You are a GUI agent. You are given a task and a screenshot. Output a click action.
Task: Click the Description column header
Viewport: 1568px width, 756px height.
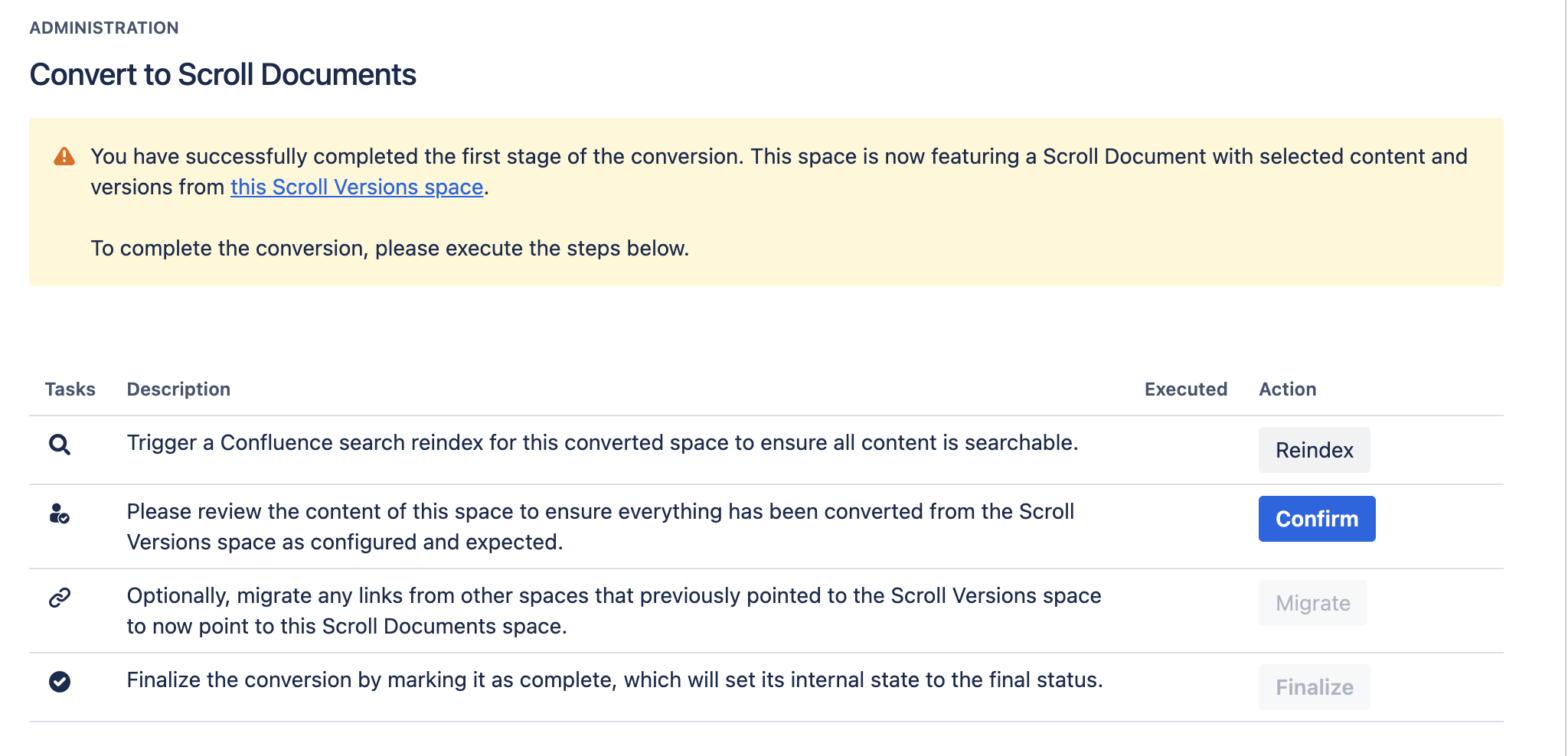point(178,389)
